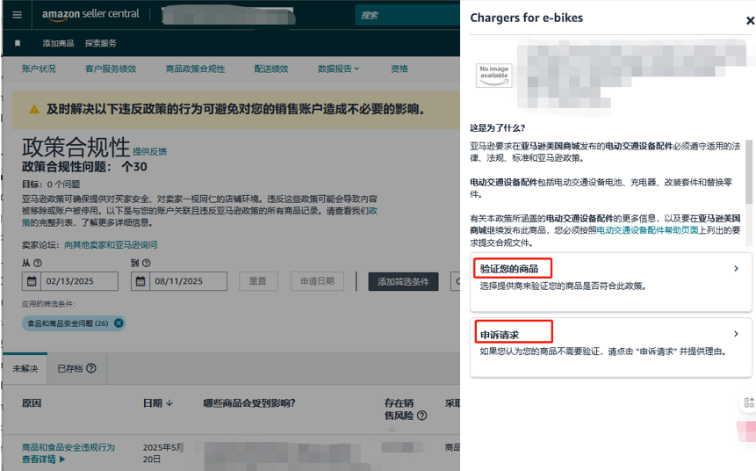Image resolution: width=756 pixels, height=471 pixels.
Task: Select the 申诉请求 option card
Action: coord(611,347)
